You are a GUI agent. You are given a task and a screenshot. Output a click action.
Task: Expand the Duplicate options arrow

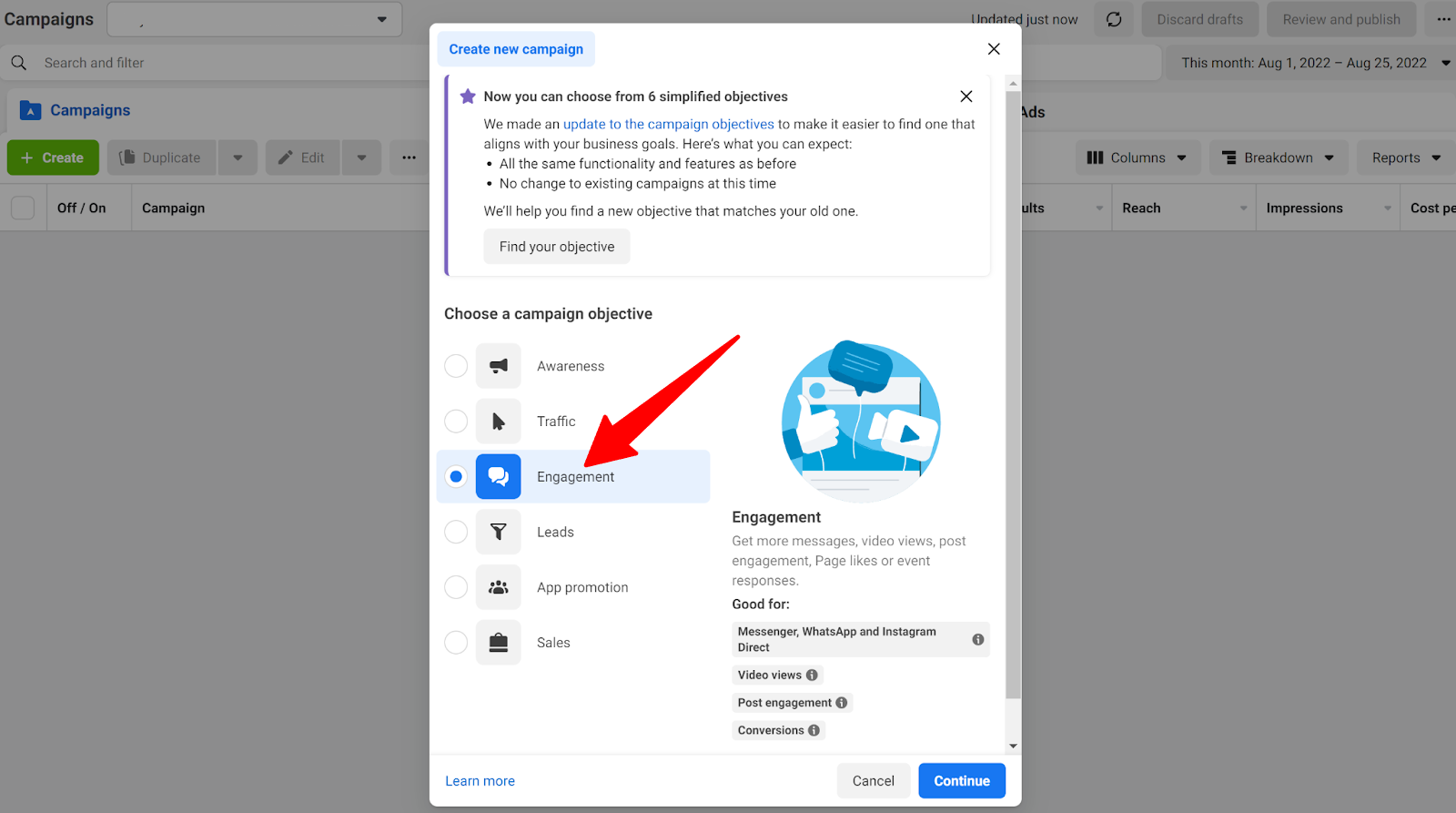tap(238, 158)
